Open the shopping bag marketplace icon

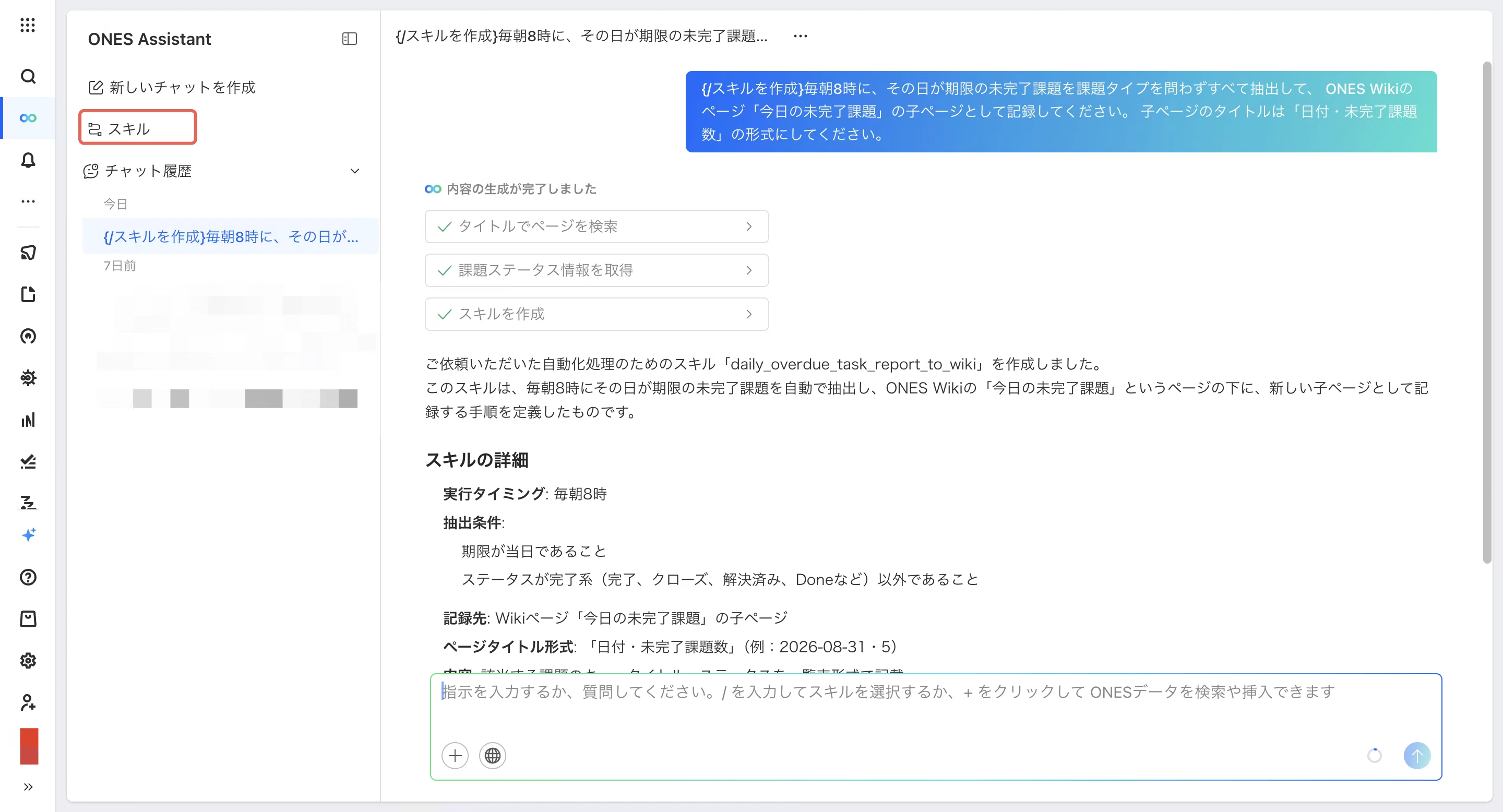[x=28, y=619]
